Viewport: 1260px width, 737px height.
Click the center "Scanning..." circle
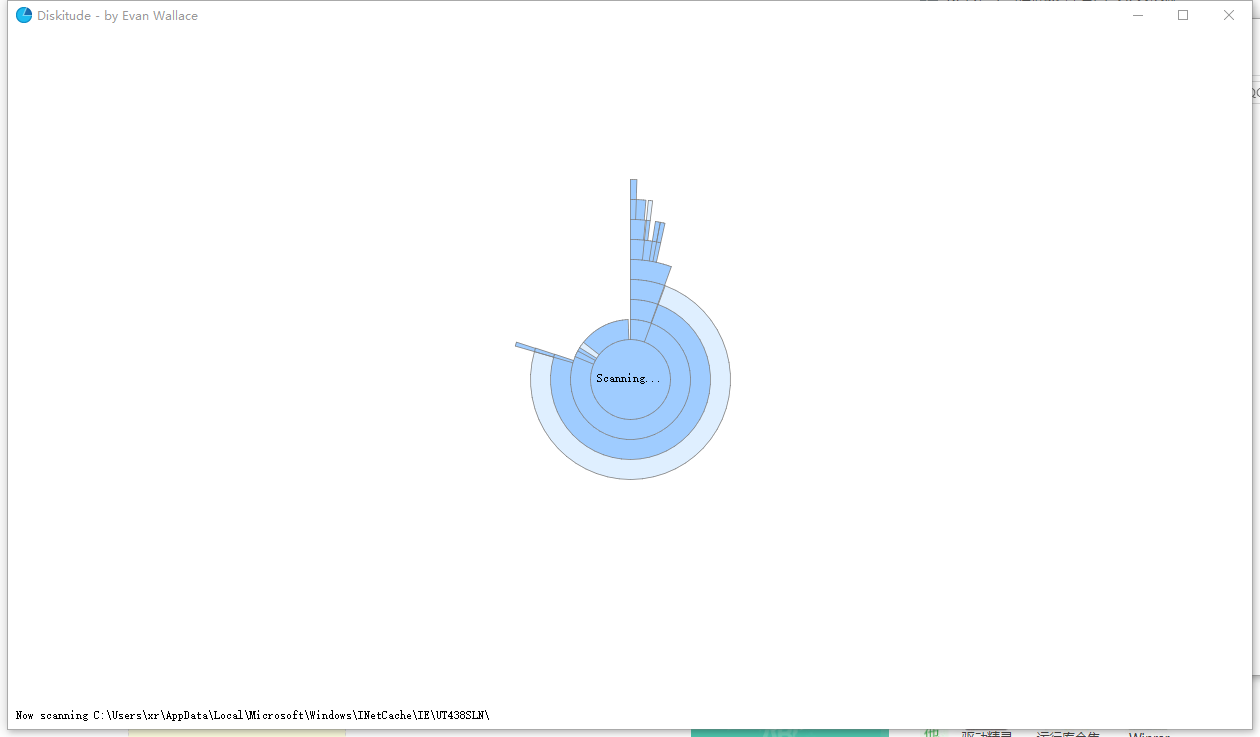pyautogui.click(x=630, y=379)
